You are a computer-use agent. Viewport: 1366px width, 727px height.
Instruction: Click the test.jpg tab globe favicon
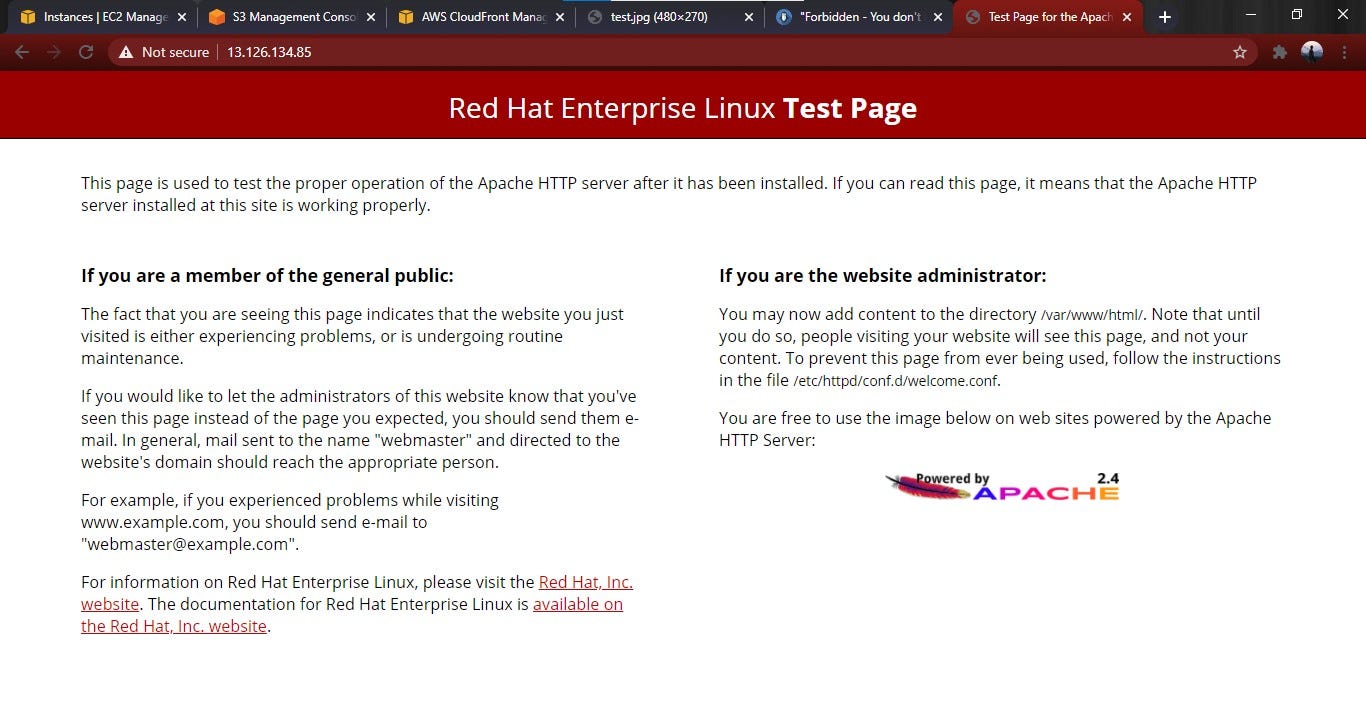pos(595,17)
